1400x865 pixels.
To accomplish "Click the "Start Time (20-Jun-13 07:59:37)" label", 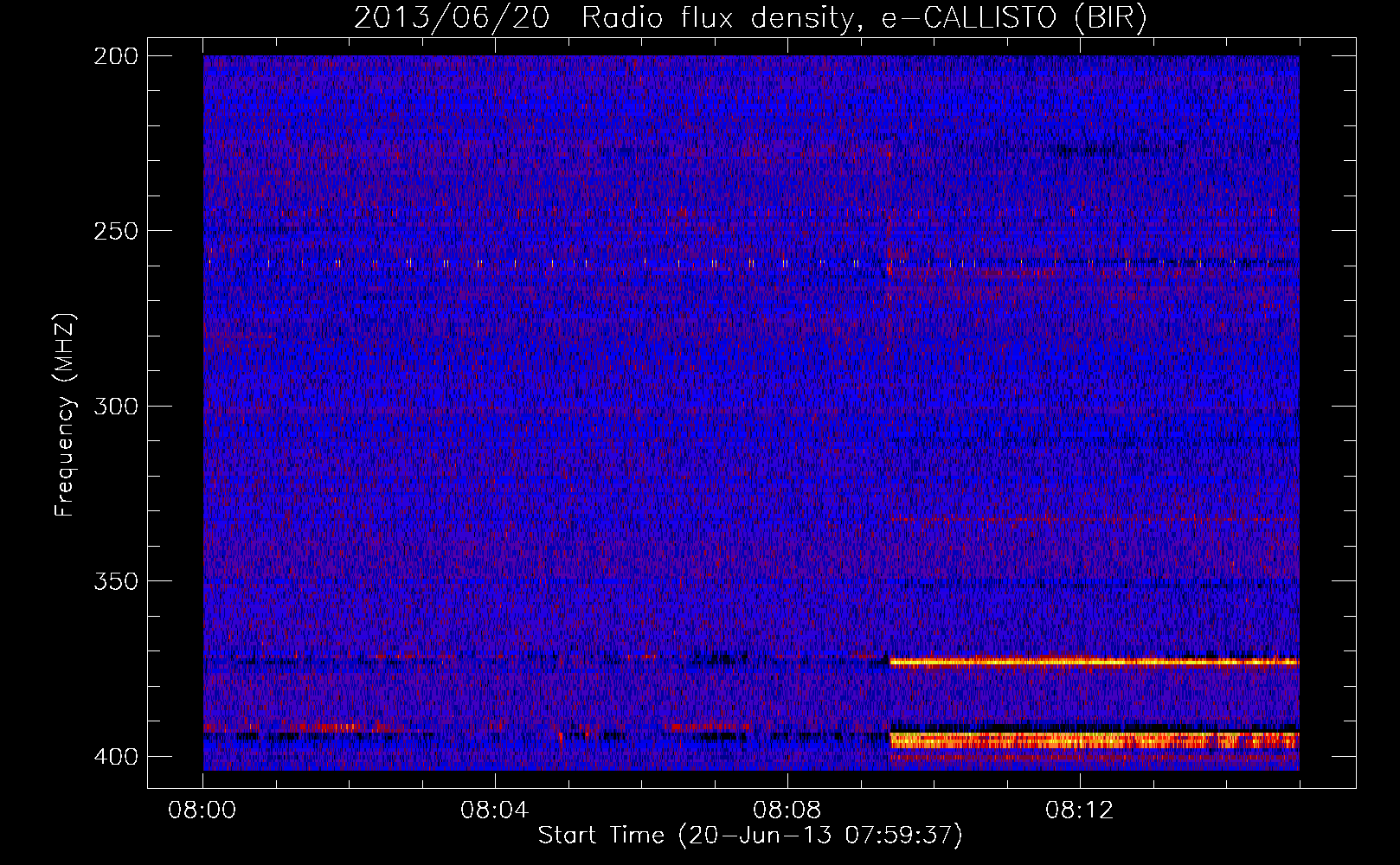I will (x=750, y=836).
